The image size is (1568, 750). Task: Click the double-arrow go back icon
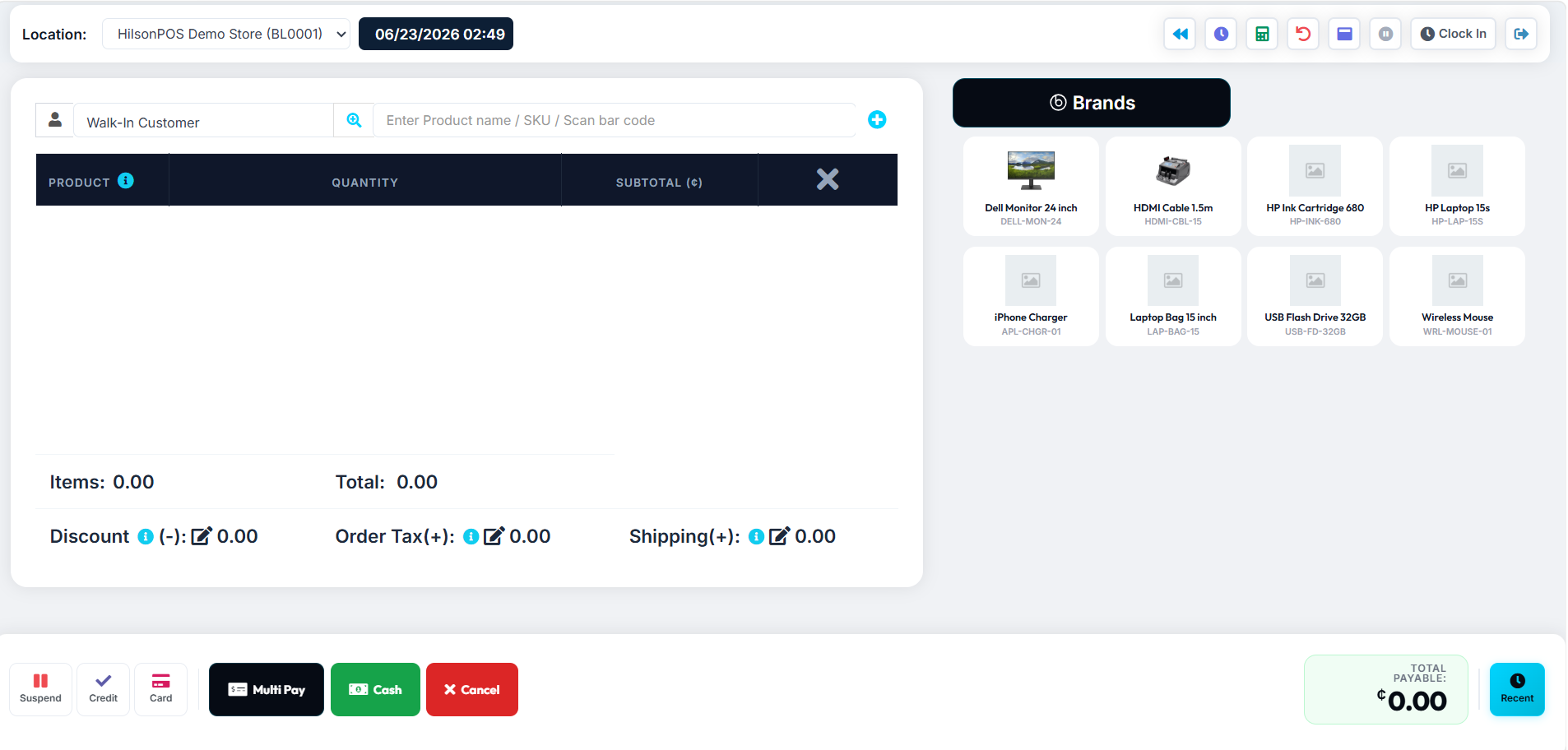point(1180,34)
